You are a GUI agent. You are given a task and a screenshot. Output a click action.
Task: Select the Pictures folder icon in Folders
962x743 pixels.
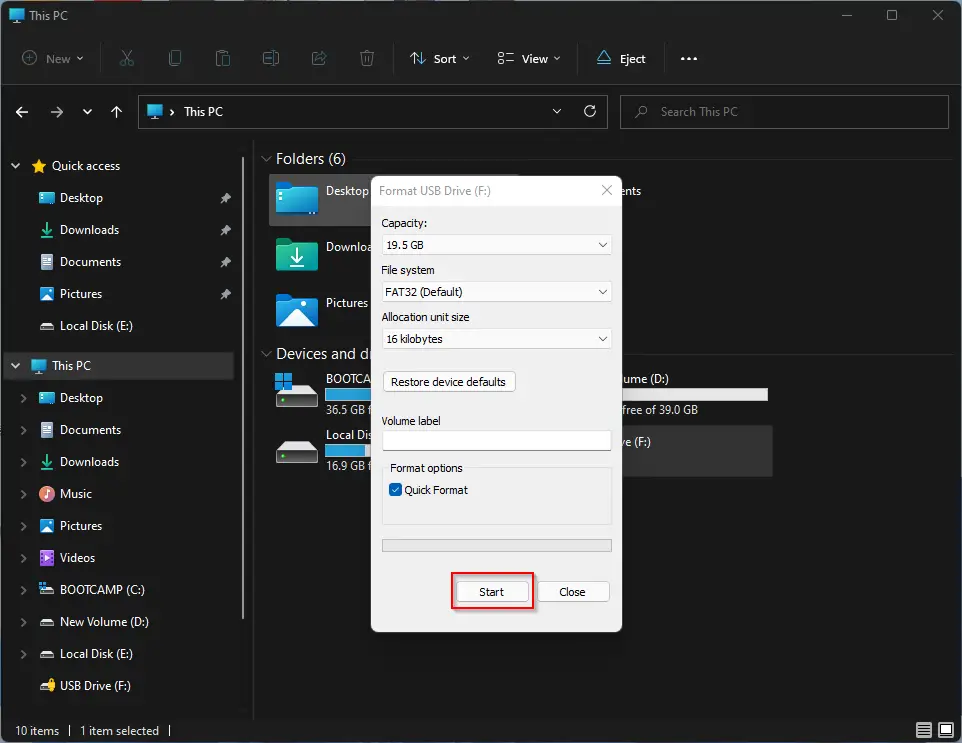click(x=297, y=310)
